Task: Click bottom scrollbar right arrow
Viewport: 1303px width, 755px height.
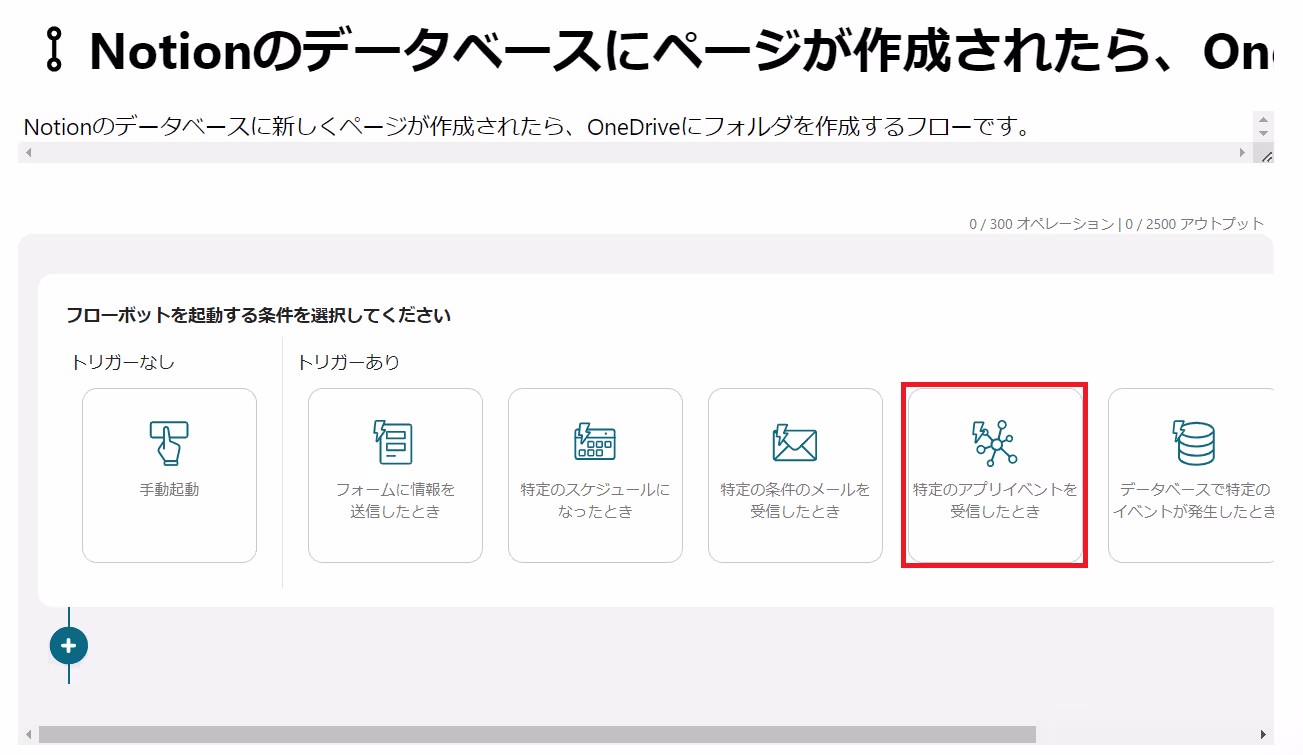Action: [x=1263, y=735]
